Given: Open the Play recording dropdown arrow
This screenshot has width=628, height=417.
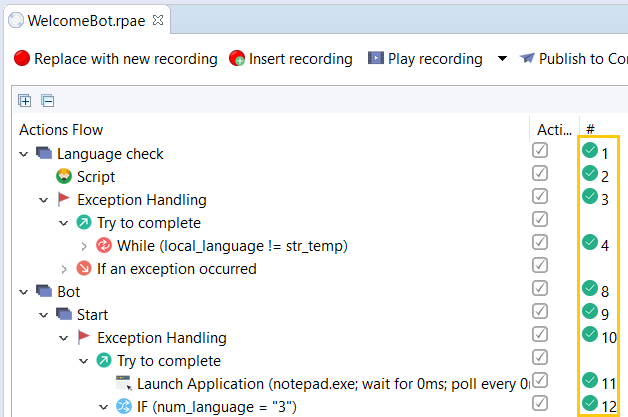Looking at the screenshot, I should pos(502,58).
